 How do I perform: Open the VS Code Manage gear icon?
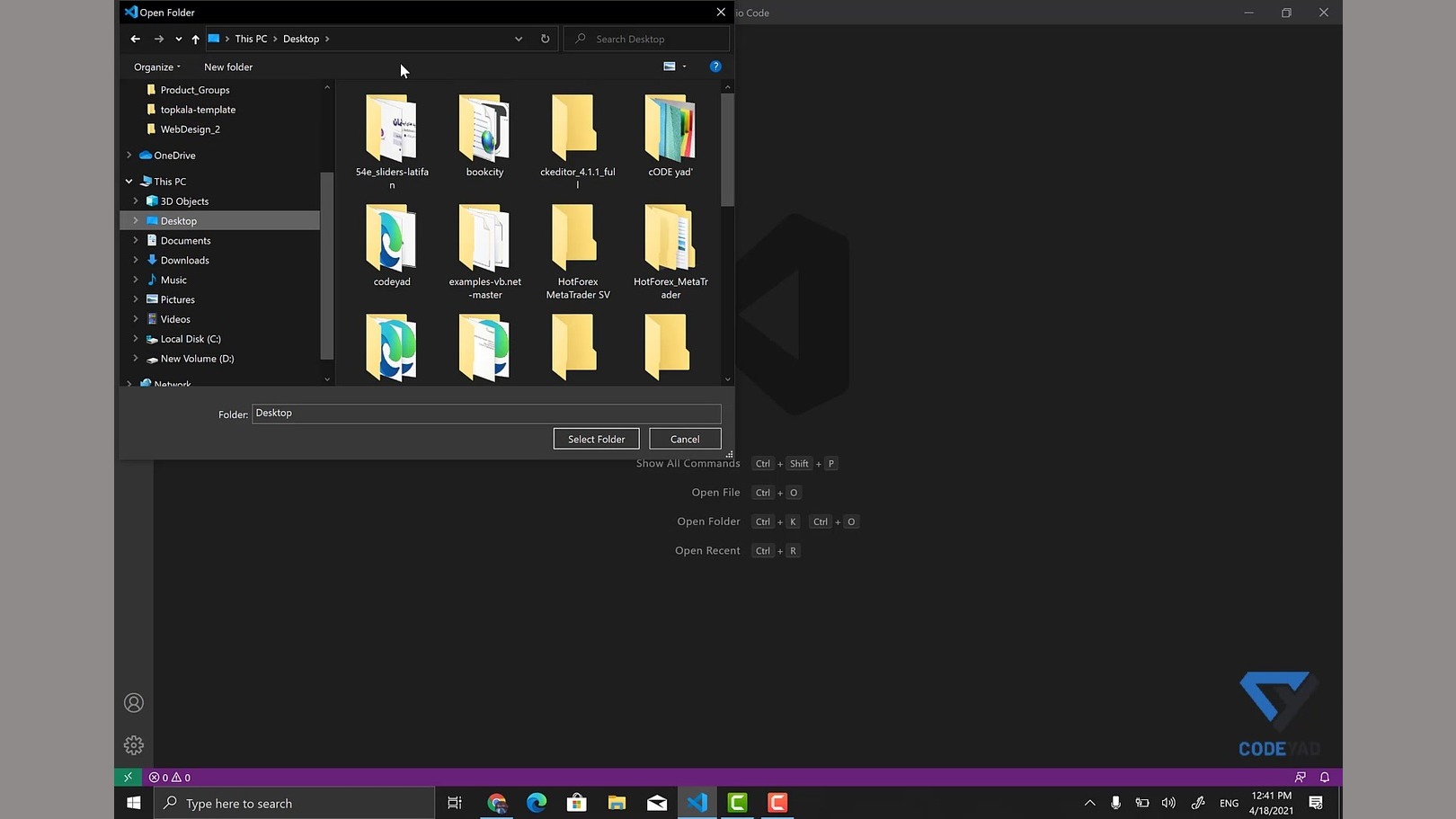(x=134, y=745)
